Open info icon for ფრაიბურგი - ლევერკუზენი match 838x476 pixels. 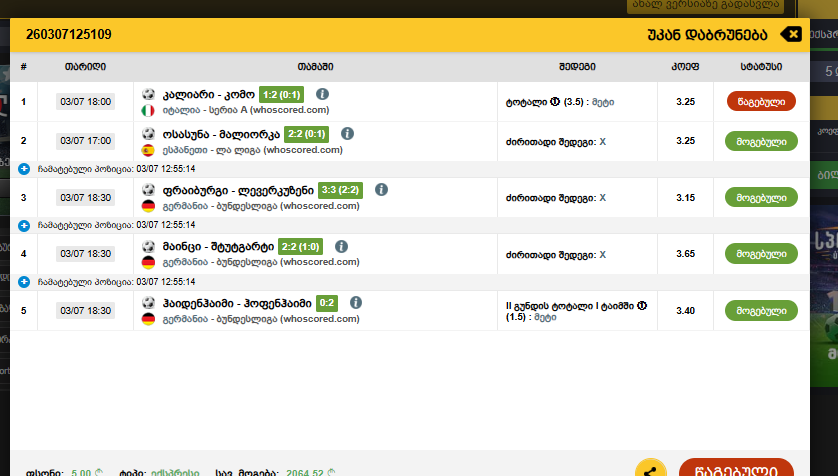(381, 190)
